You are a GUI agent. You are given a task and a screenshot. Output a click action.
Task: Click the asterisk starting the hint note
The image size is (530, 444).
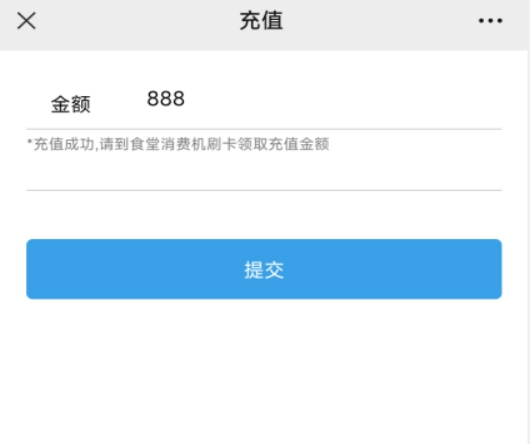tap(30, 141)
